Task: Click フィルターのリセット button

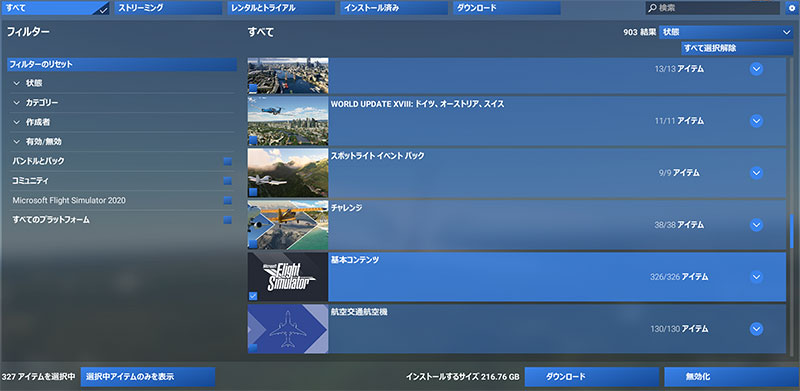Action: [x=122, y=64]
